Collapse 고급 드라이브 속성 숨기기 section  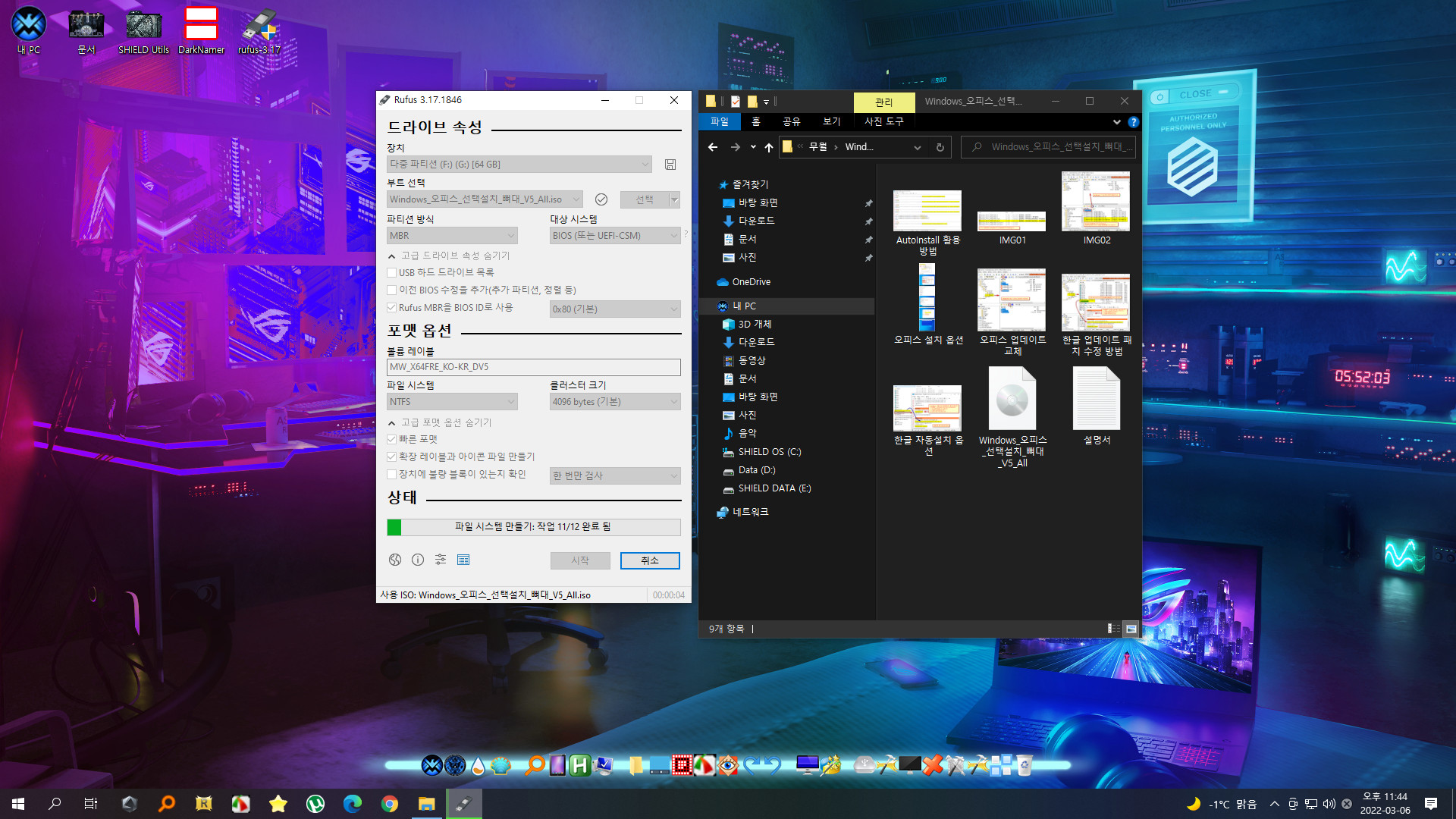click(449, 256)
